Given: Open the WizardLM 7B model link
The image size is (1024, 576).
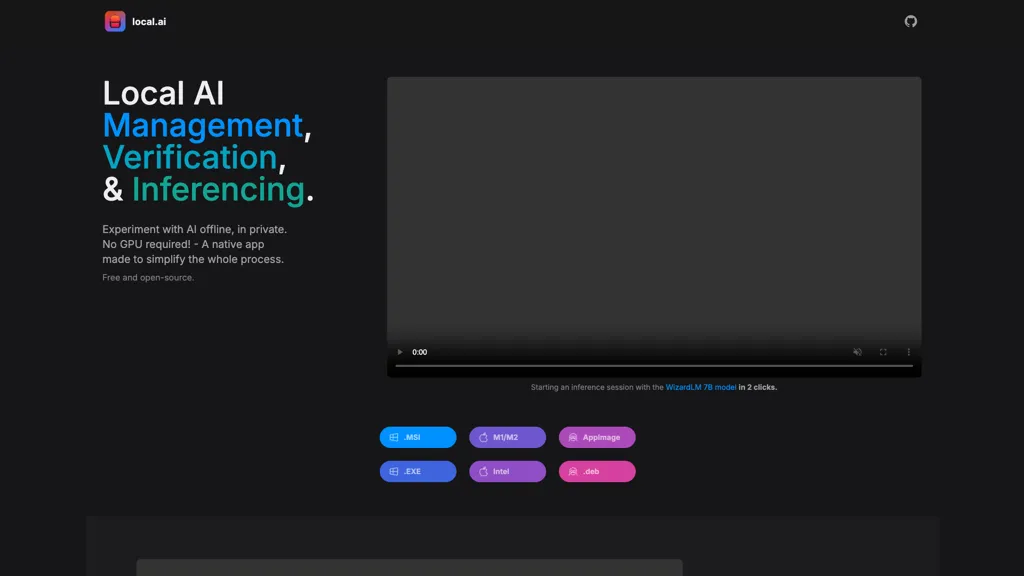Looking at the screenshot, I should [x=700, y=387].
